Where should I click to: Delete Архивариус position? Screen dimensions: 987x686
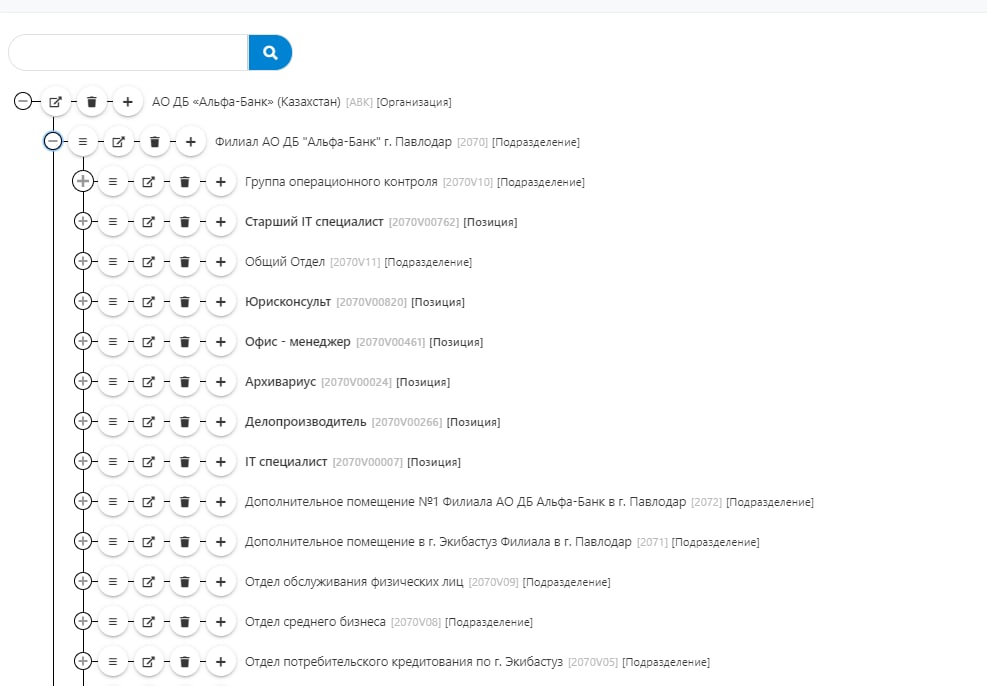pyautogui.click(x=184, y=381)
